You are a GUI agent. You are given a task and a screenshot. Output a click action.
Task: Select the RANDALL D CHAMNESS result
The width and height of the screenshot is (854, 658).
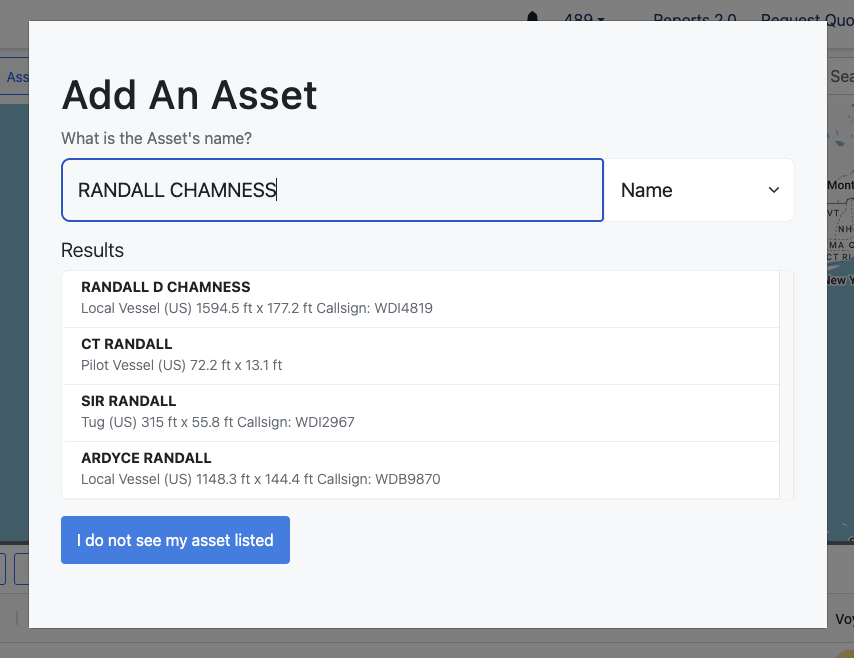[420, 298]
